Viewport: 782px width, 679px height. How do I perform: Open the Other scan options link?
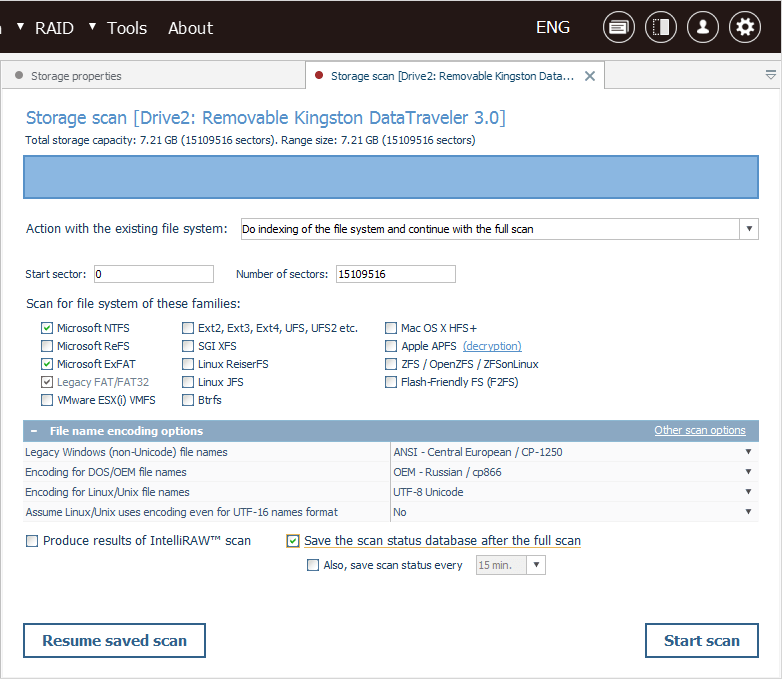[700, 430]
